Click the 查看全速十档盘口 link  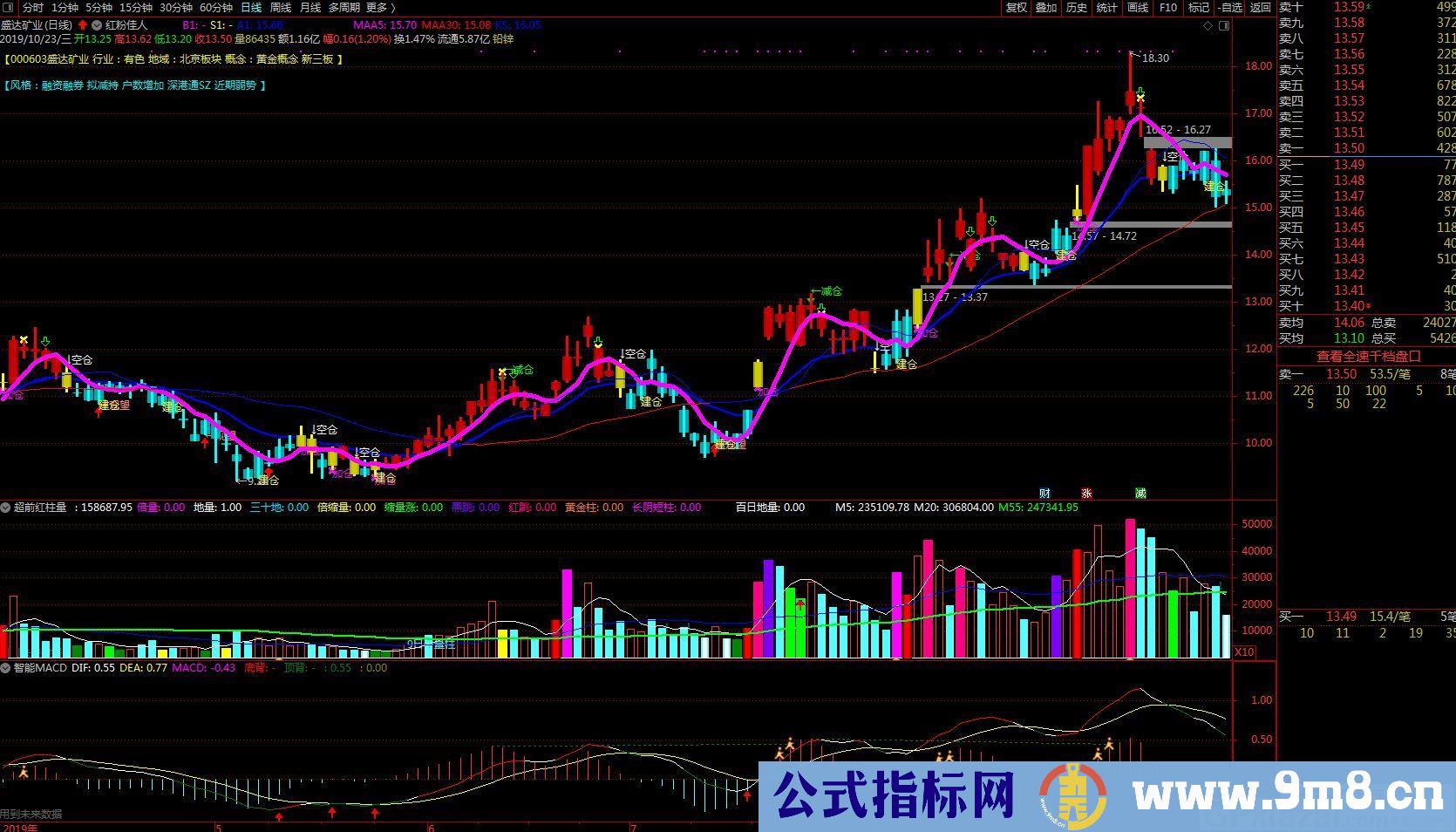(x=1368, y=356)
